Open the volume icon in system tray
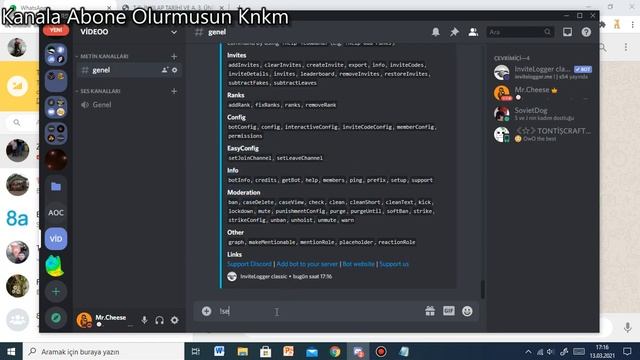This screenshot has width=640, height=360. coord(550,351)
